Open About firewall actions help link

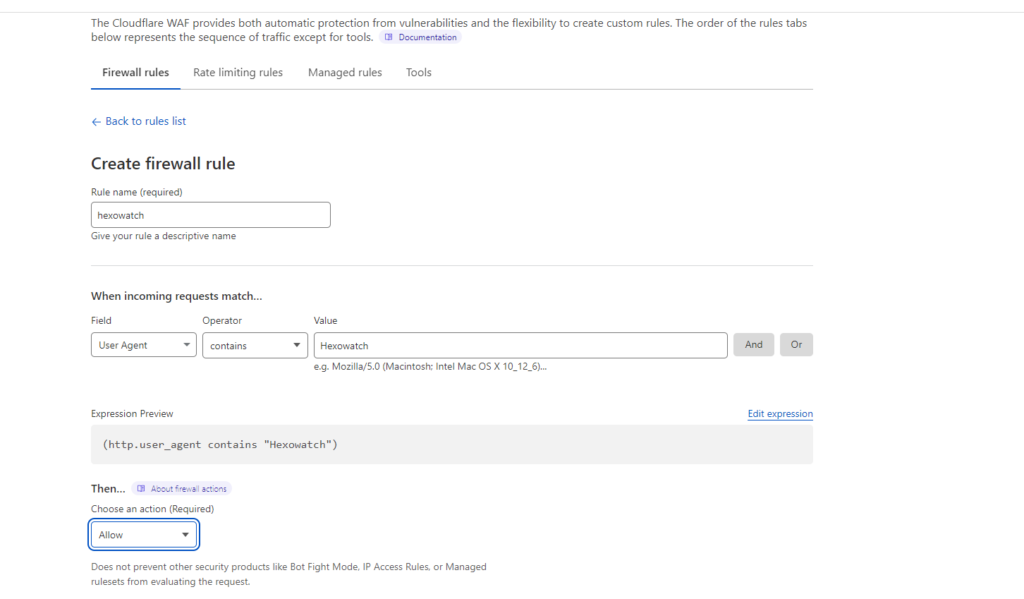coord(182,489)
